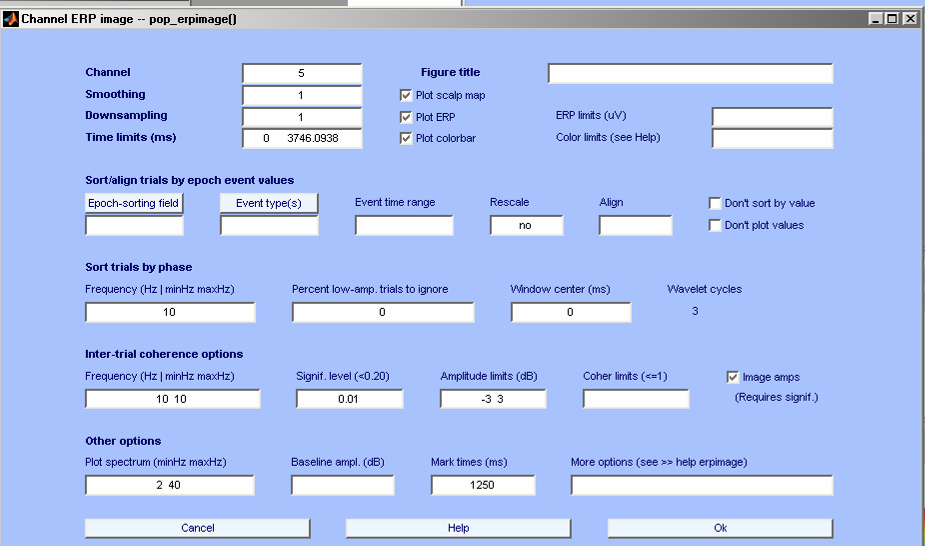Enable Don't plot values checkbox

[714, 225]
